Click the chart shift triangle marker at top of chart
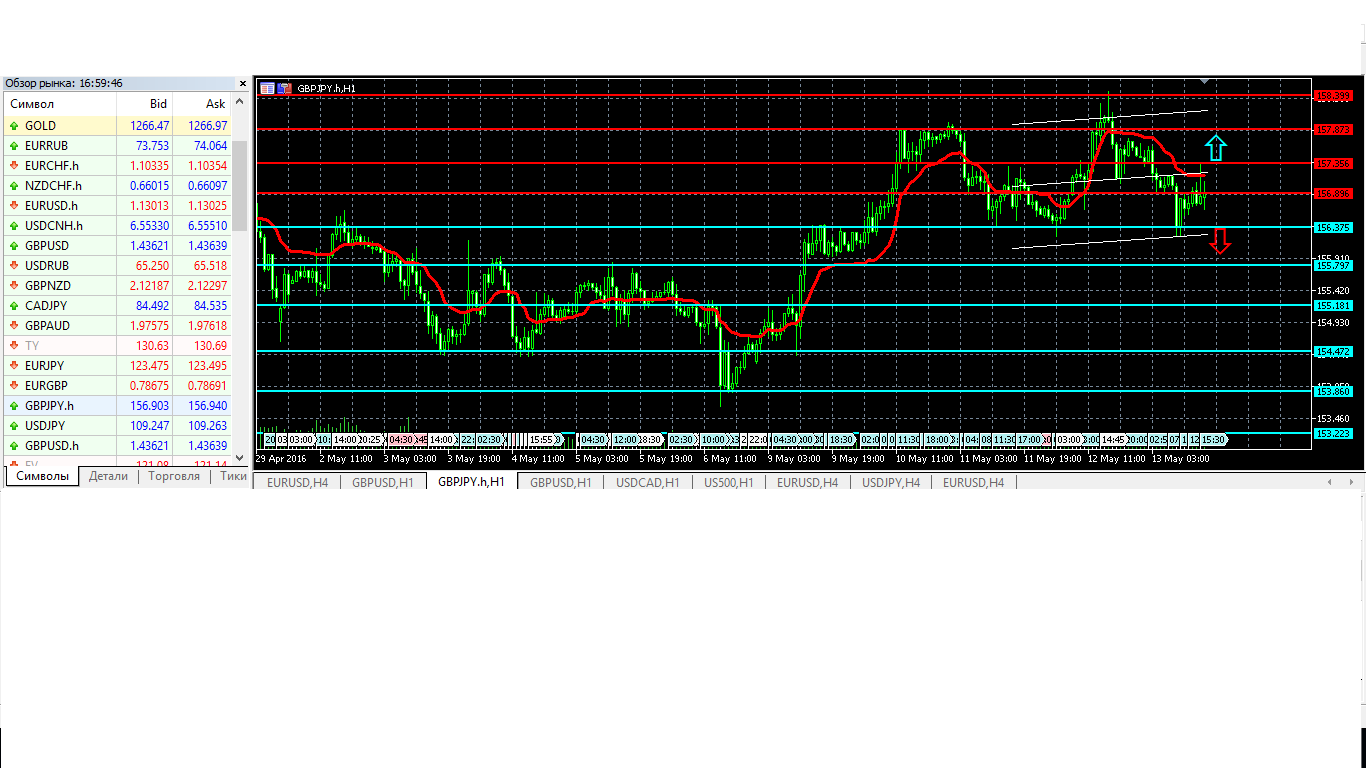 [1205, 80]
